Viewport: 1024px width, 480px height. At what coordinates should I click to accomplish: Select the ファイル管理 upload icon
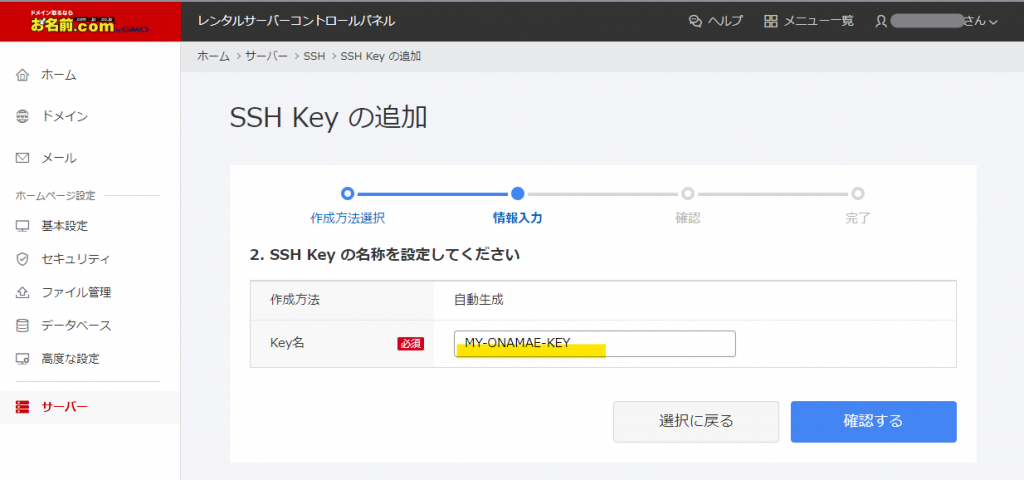point(23,292)
